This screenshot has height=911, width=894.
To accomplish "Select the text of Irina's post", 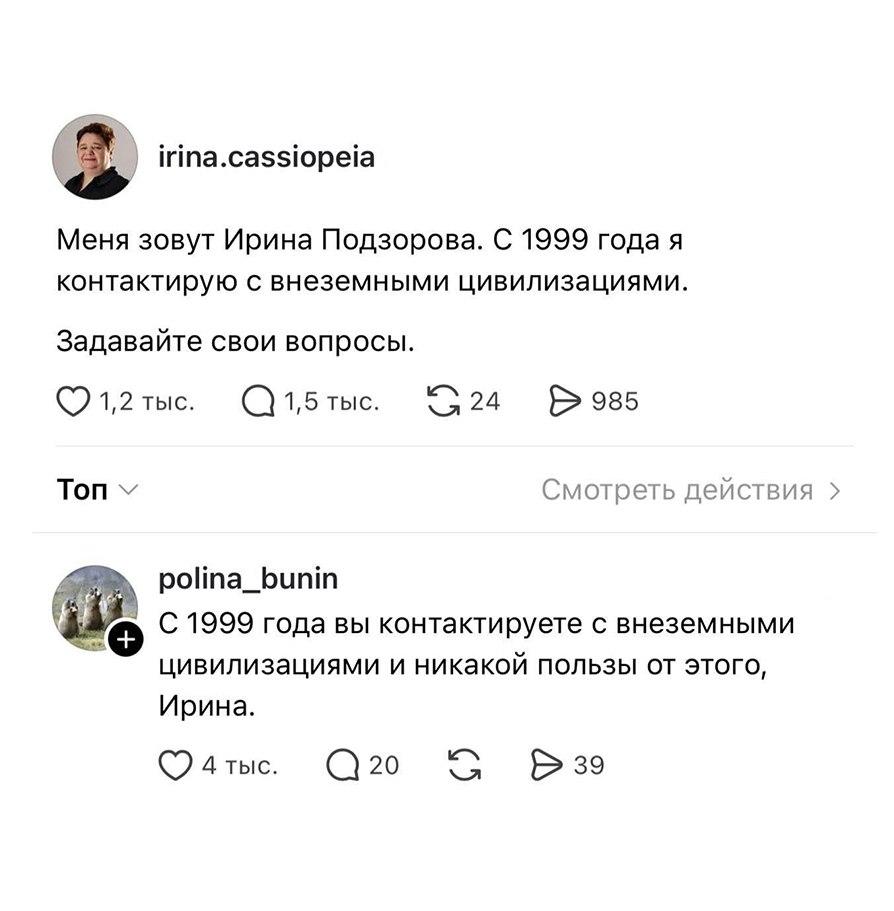I will click(350, 258).
